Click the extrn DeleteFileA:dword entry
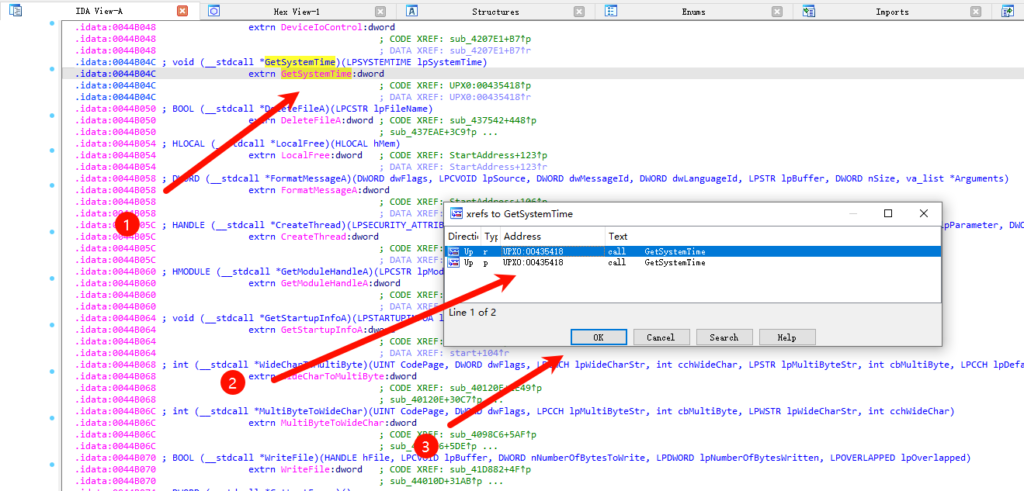The width and height of the screenshot is (1024, 491). point(311,120)
